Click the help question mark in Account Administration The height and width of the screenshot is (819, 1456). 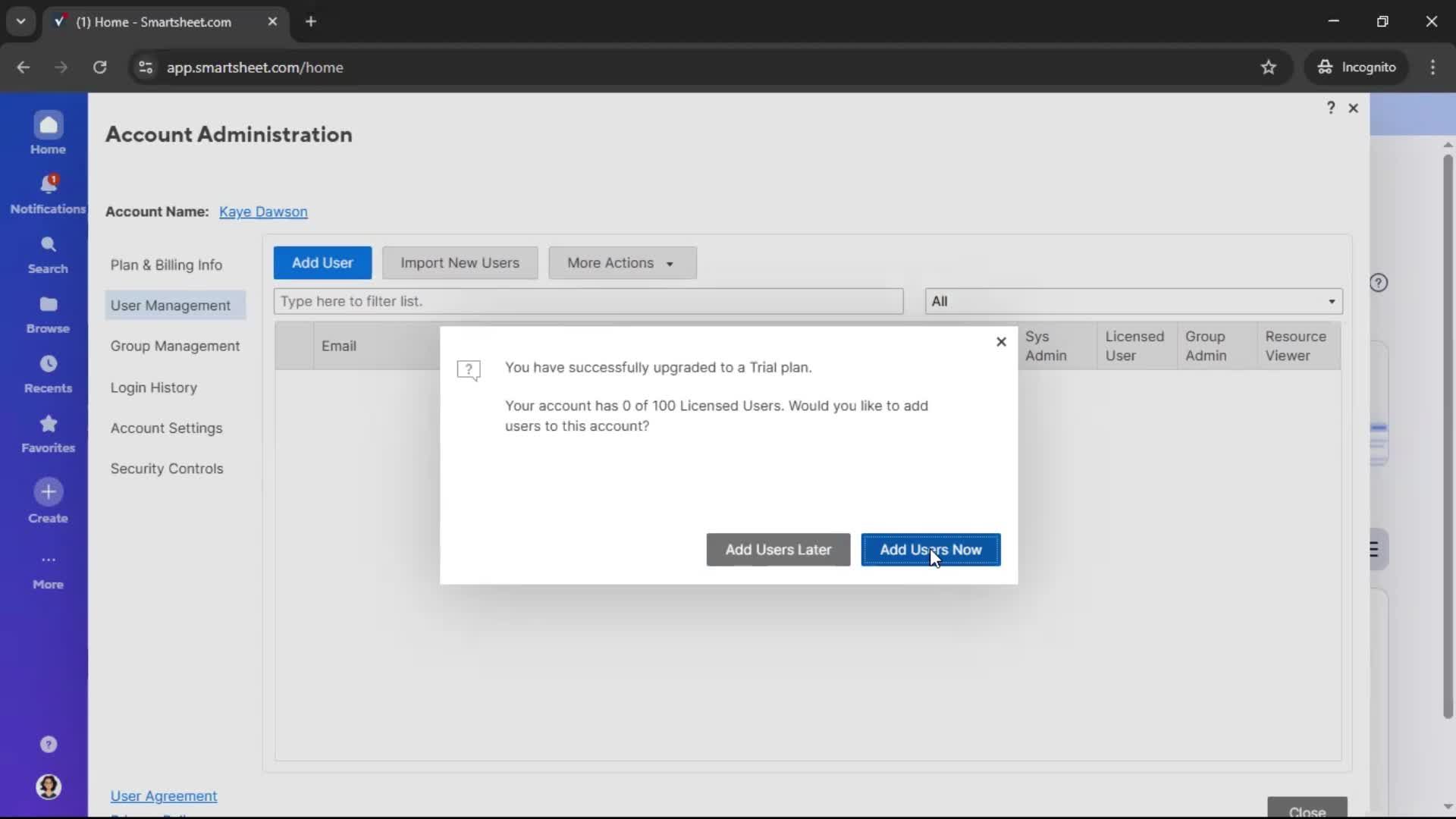(x=1330, y=108)
